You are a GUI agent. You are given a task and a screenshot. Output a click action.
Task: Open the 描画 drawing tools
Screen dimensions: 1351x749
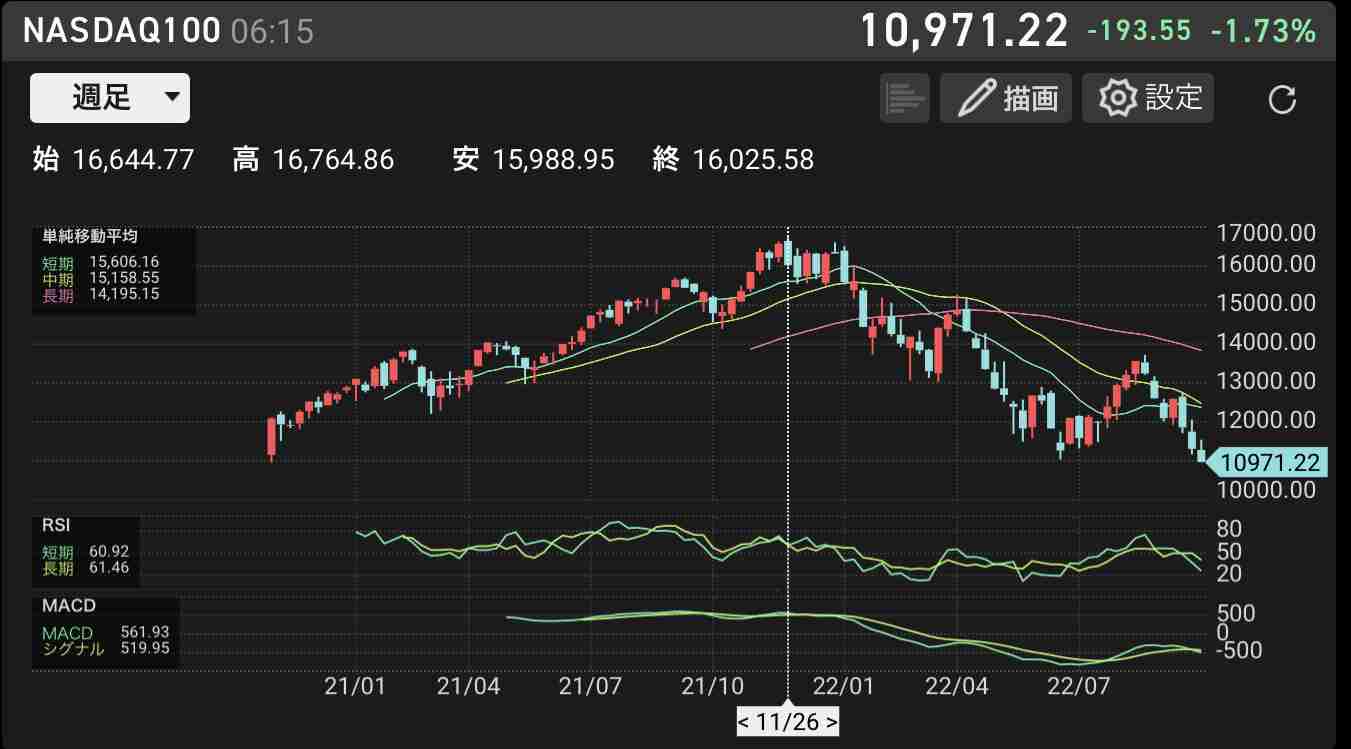(x=1006, y=98)
